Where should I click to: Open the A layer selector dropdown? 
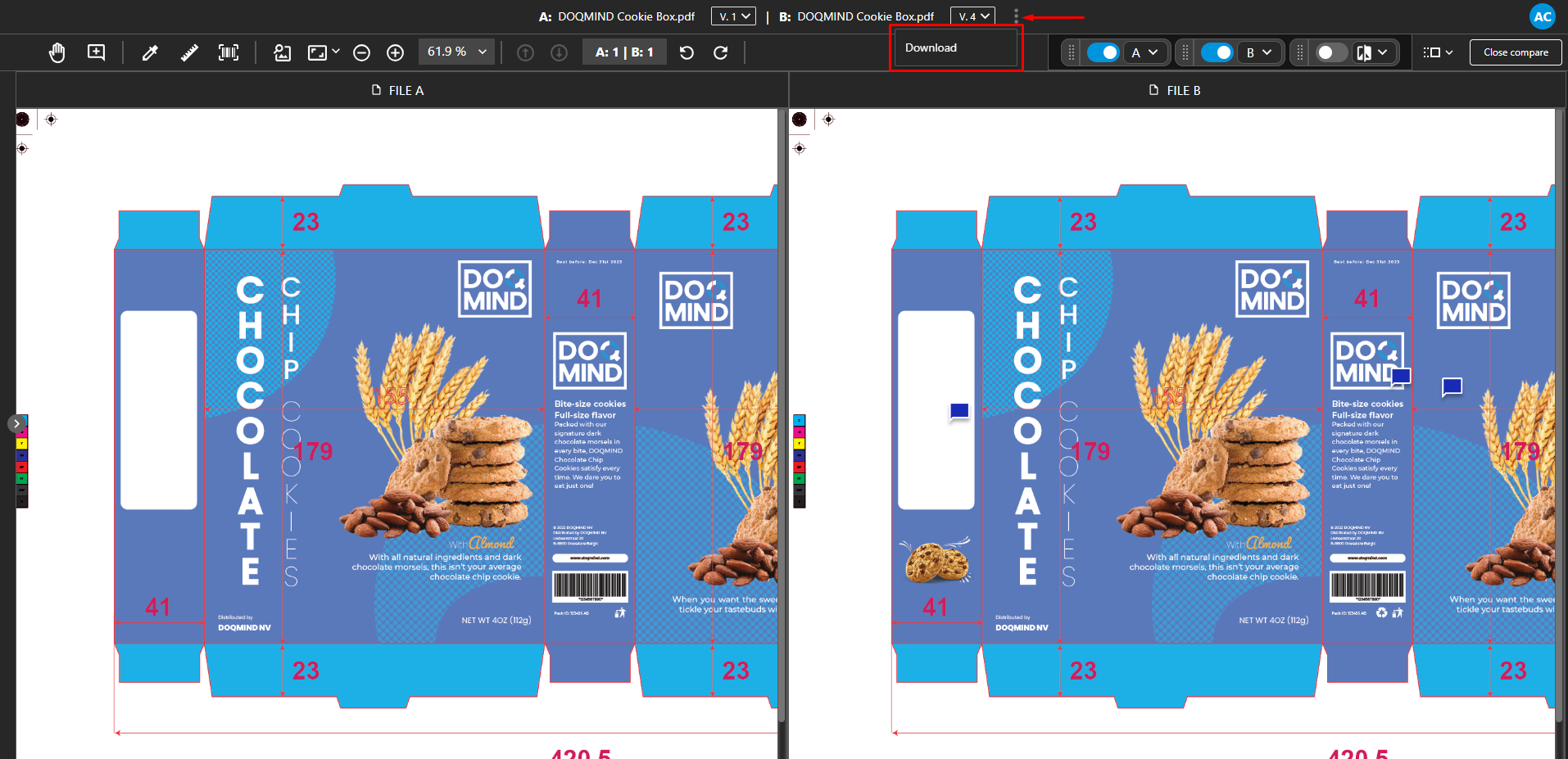point(1145,52)
